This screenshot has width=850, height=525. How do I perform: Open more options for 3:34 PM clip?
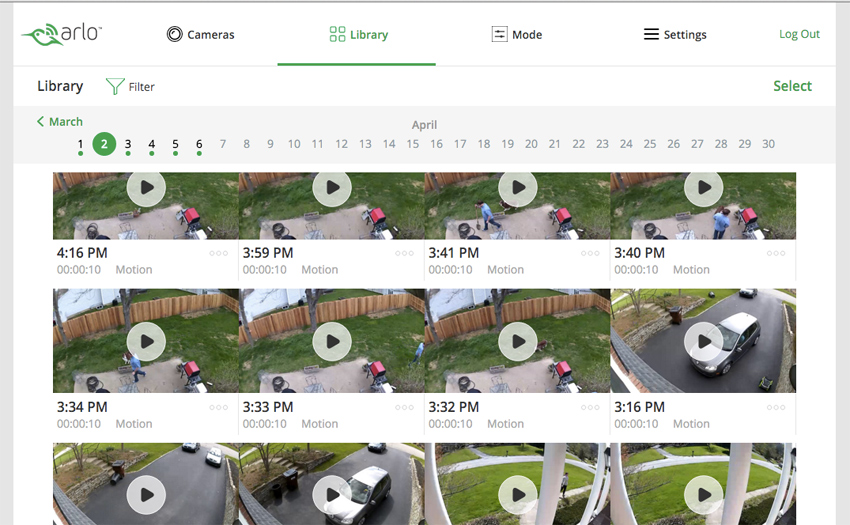[x=218, y=407]
